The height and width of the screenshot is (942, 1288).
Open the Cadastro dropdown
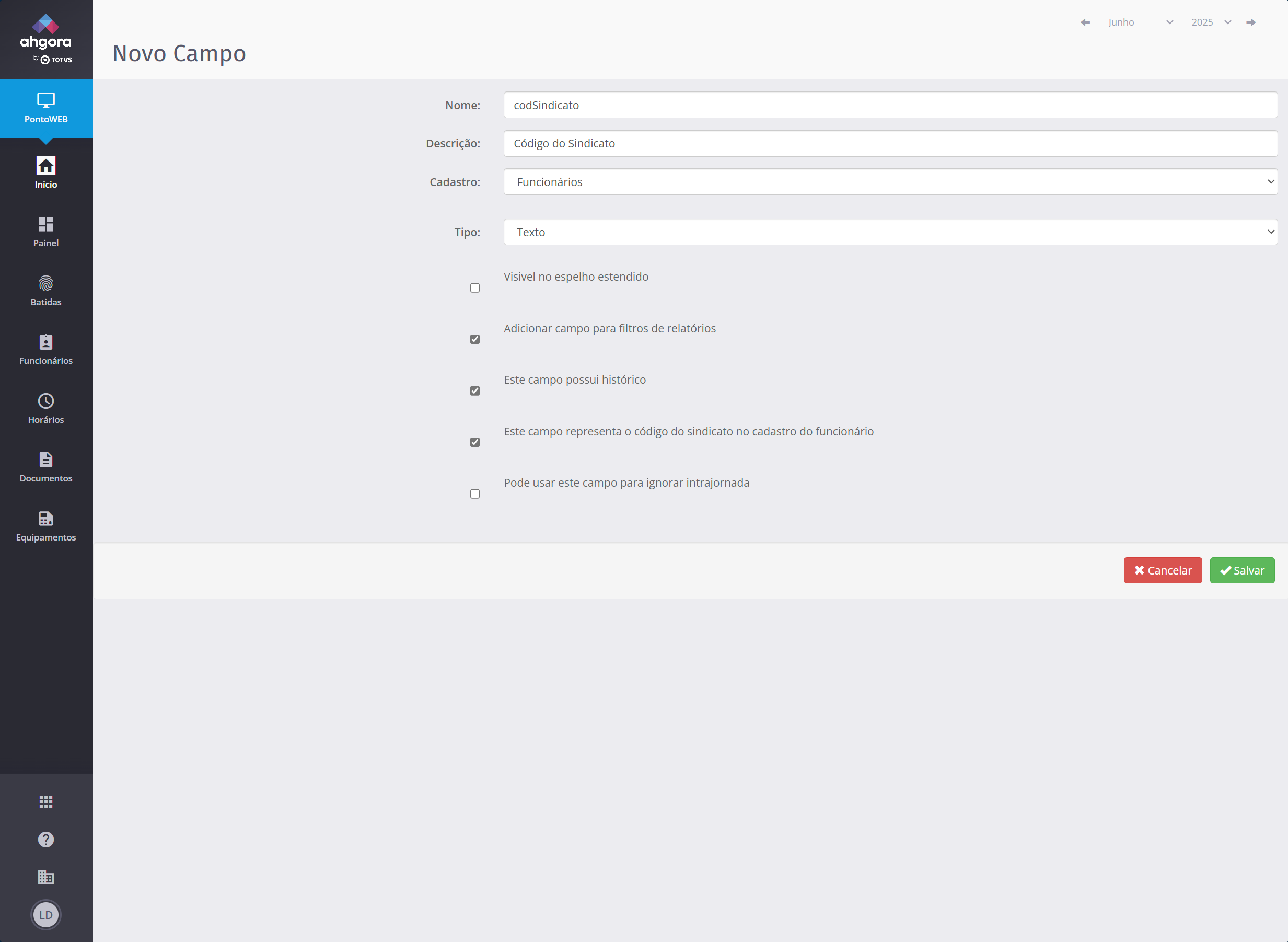[890, 182]
